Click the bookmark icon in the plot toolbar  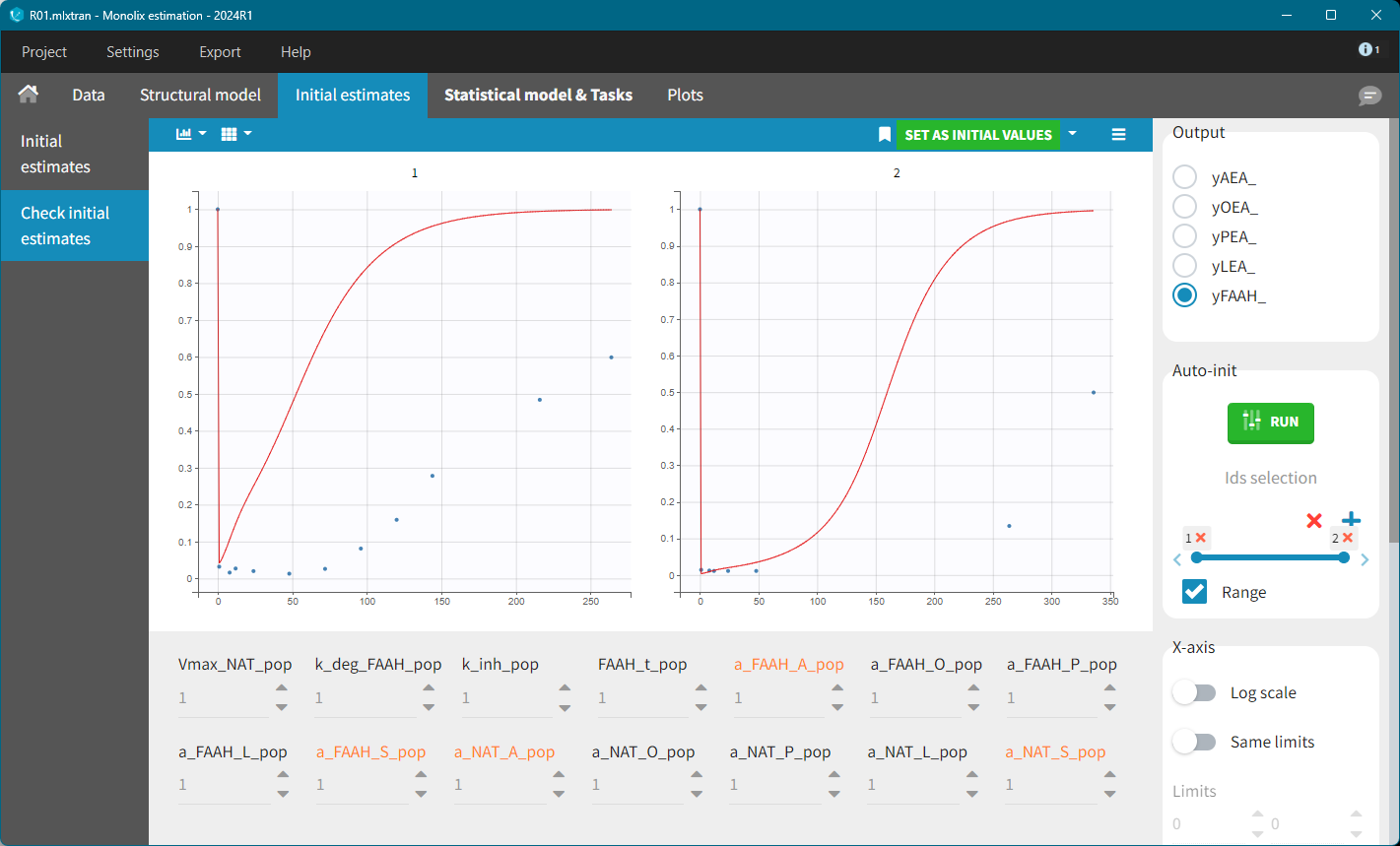pyautogui.click(x=884, y=135)
